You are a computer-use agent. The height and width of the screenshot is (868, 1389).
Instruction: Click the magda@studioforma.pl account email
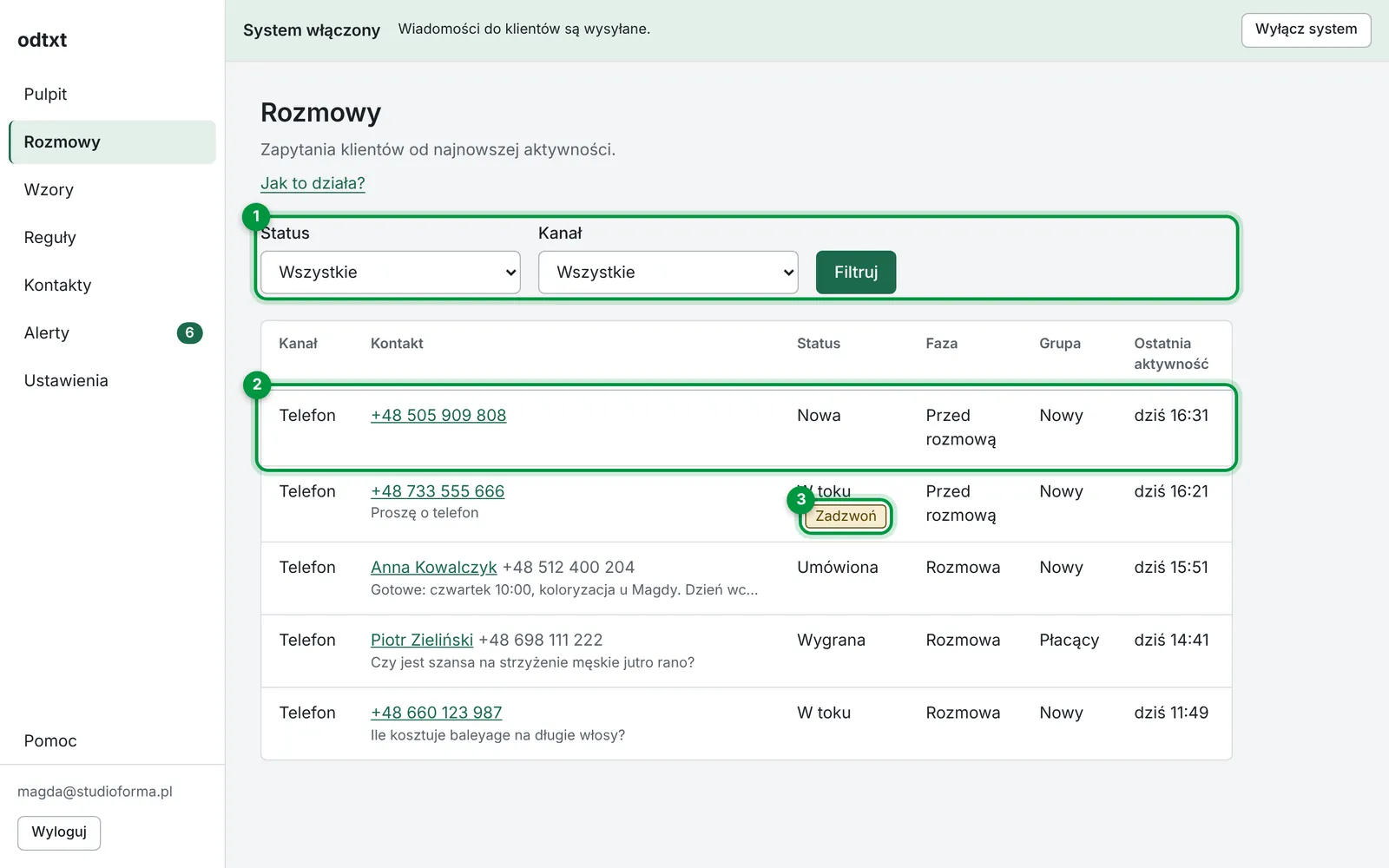(95, 792)
